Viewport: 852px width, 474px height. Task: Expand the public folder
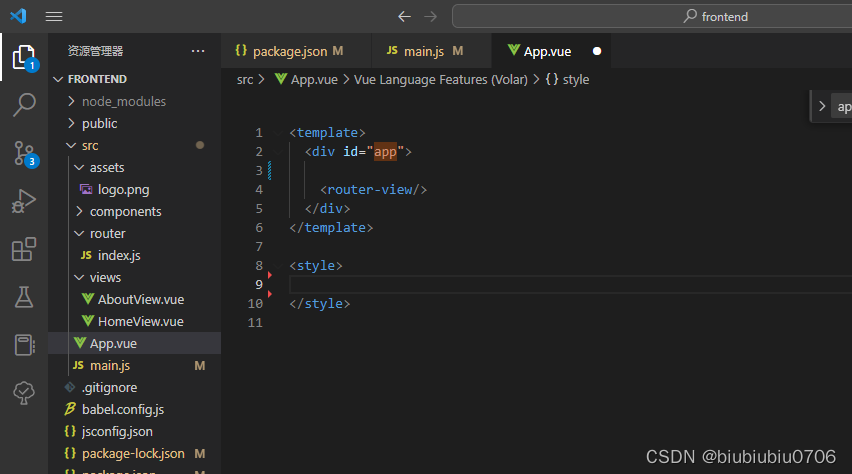99,123
